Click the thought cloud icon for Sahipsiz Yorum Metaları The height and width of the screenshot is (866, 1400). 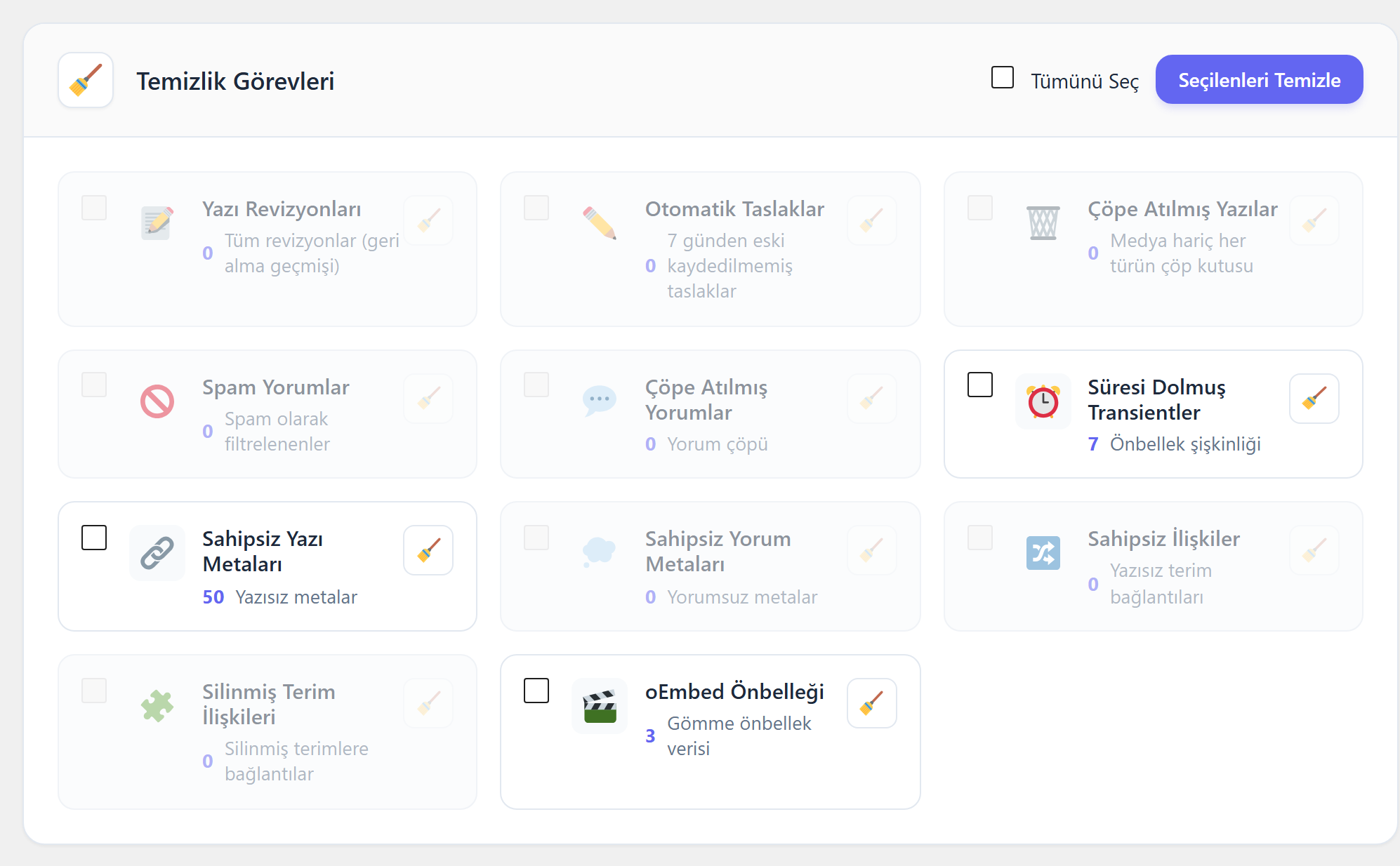point(600,553)
